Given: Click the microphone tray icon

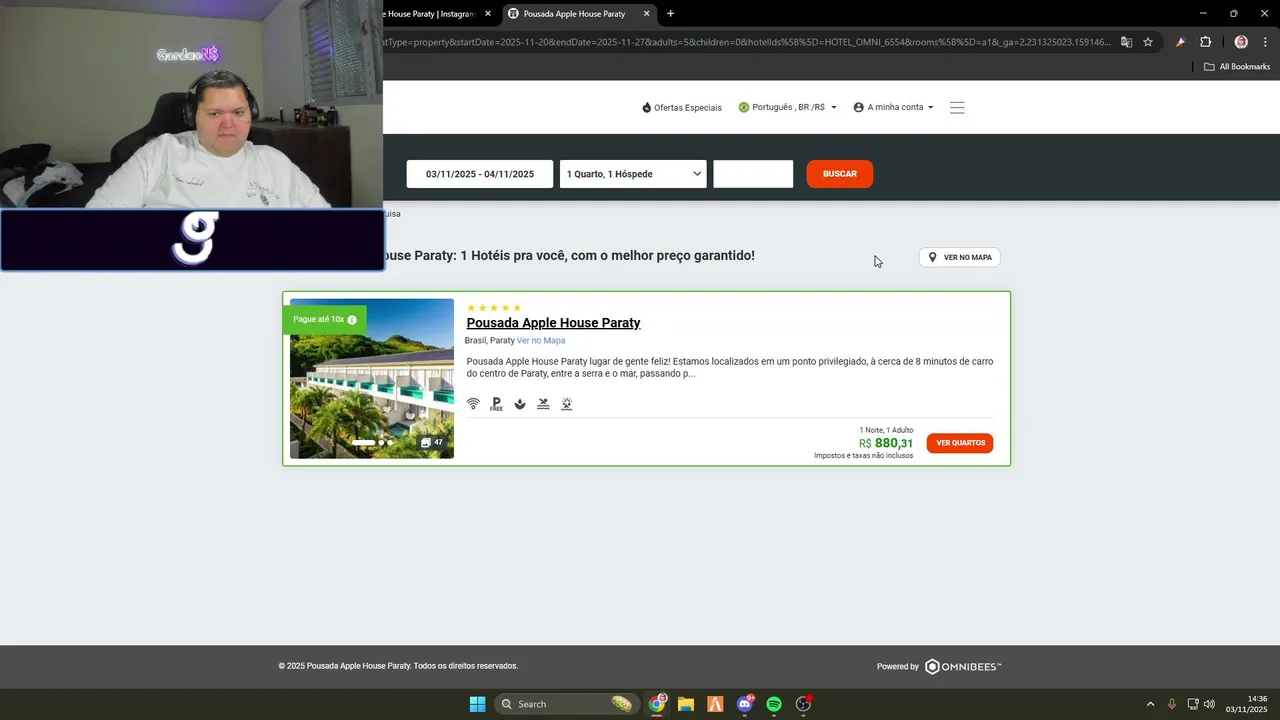Looking at the screenshot, I should (x=1172, y=704).
